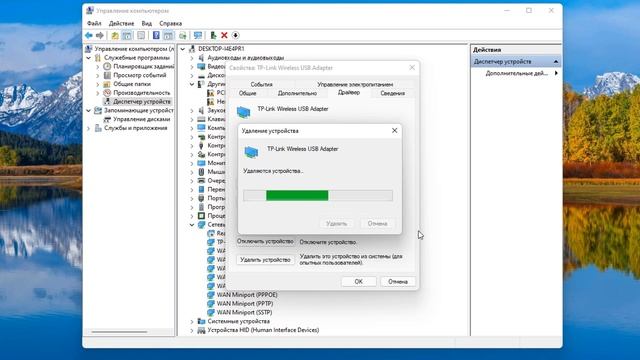Switch to the Сведения tab
Screen dimensions: 640x360
(x=393, y=93)
